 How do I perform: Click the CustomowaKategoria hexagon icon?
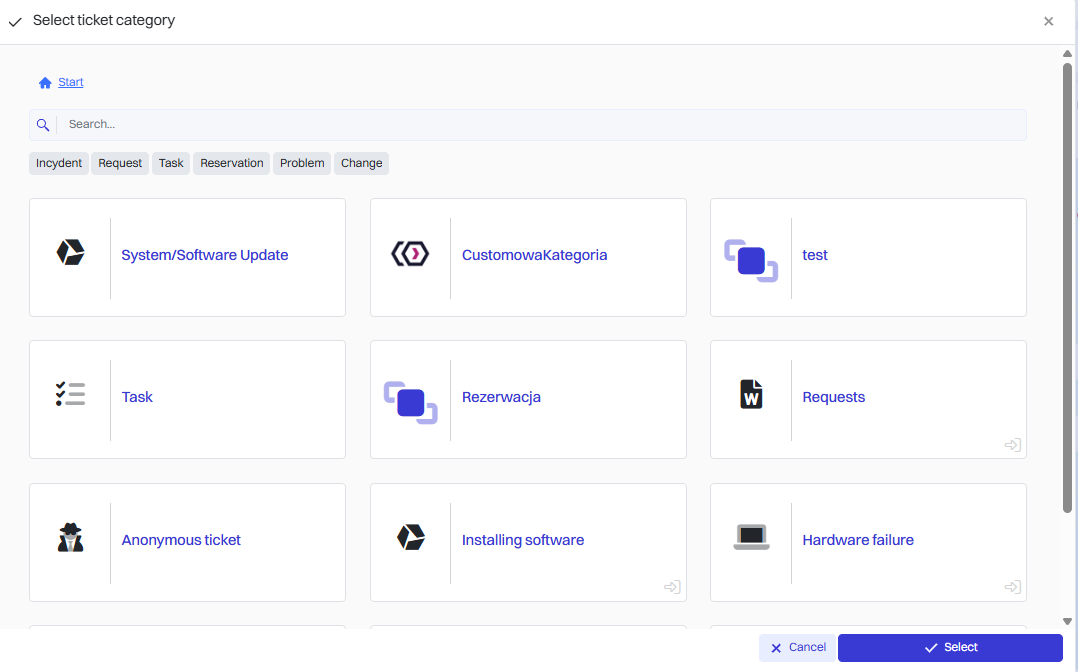(x=410, y=254)
